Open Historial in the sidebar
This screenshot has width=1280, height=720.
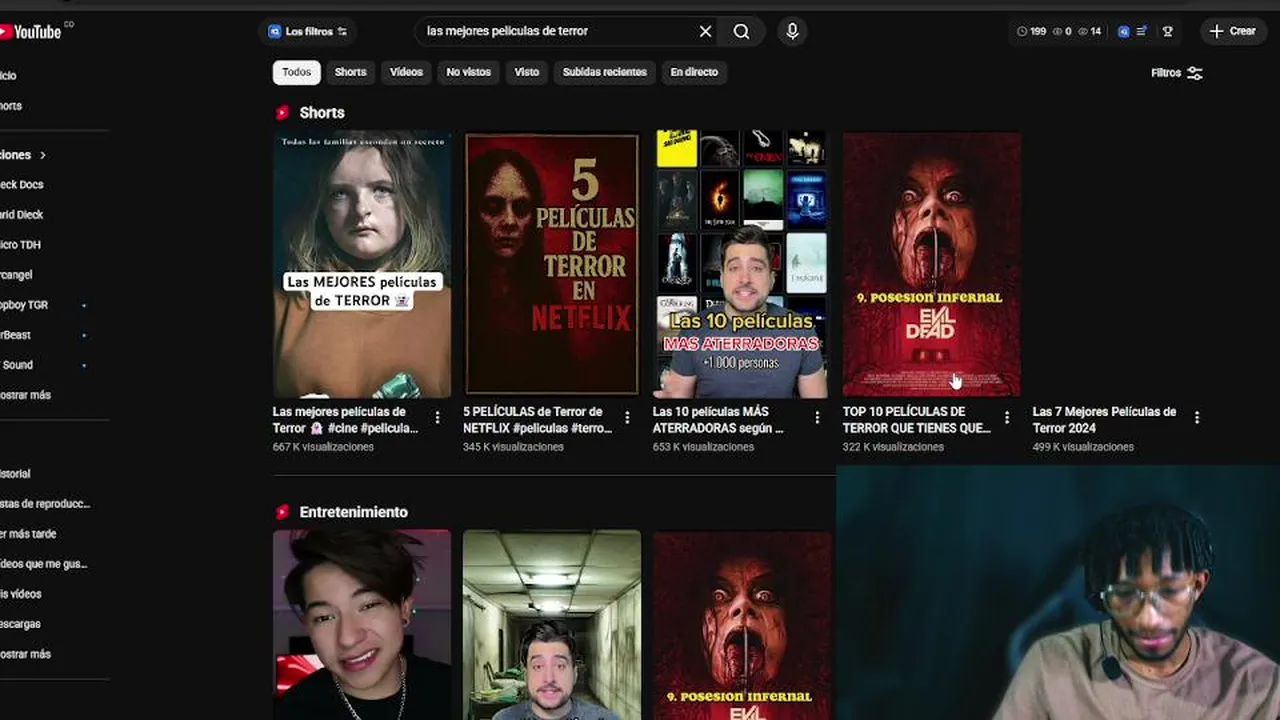point(16,474)
